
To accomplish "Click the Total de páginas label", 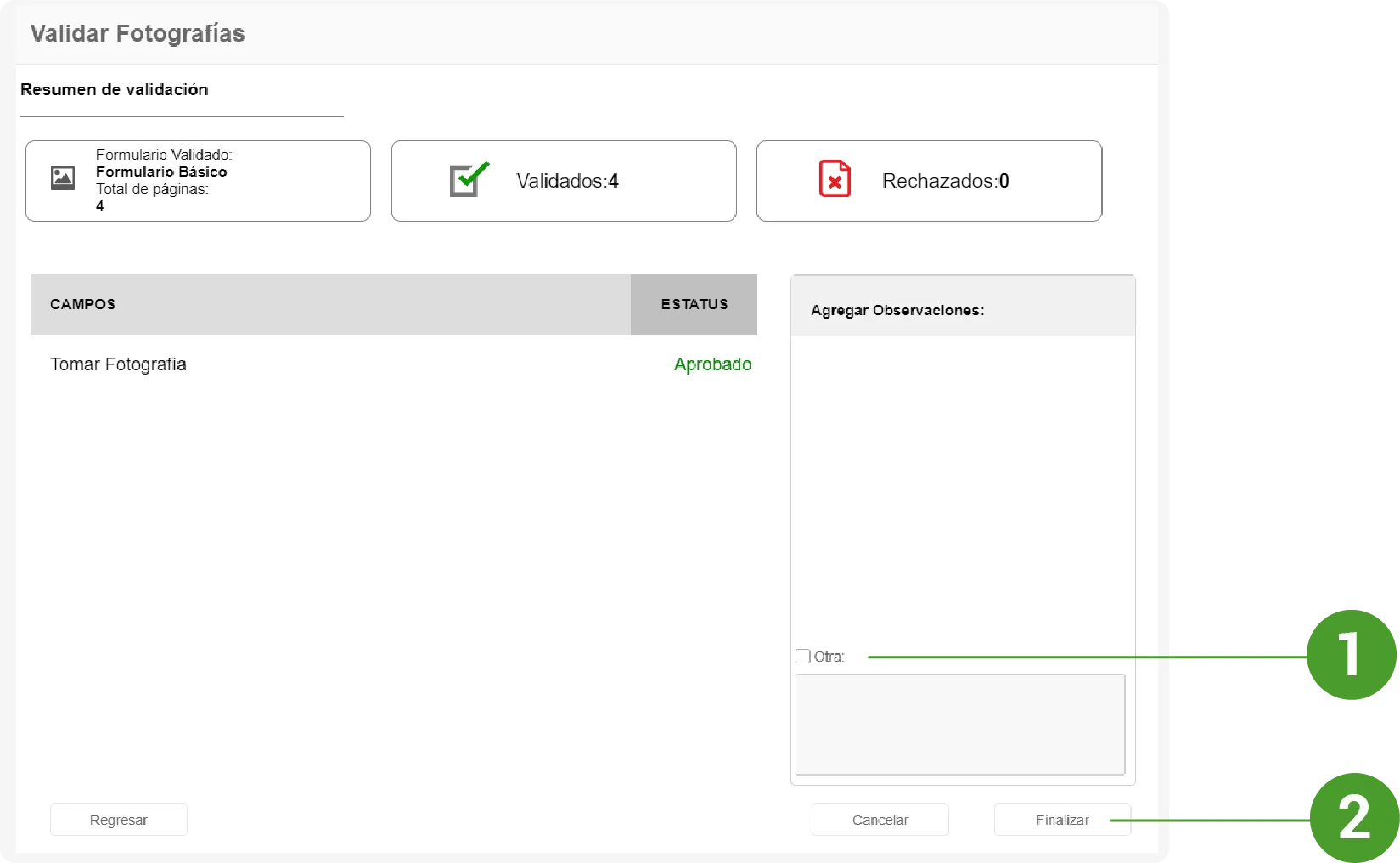I will (152, 189).
